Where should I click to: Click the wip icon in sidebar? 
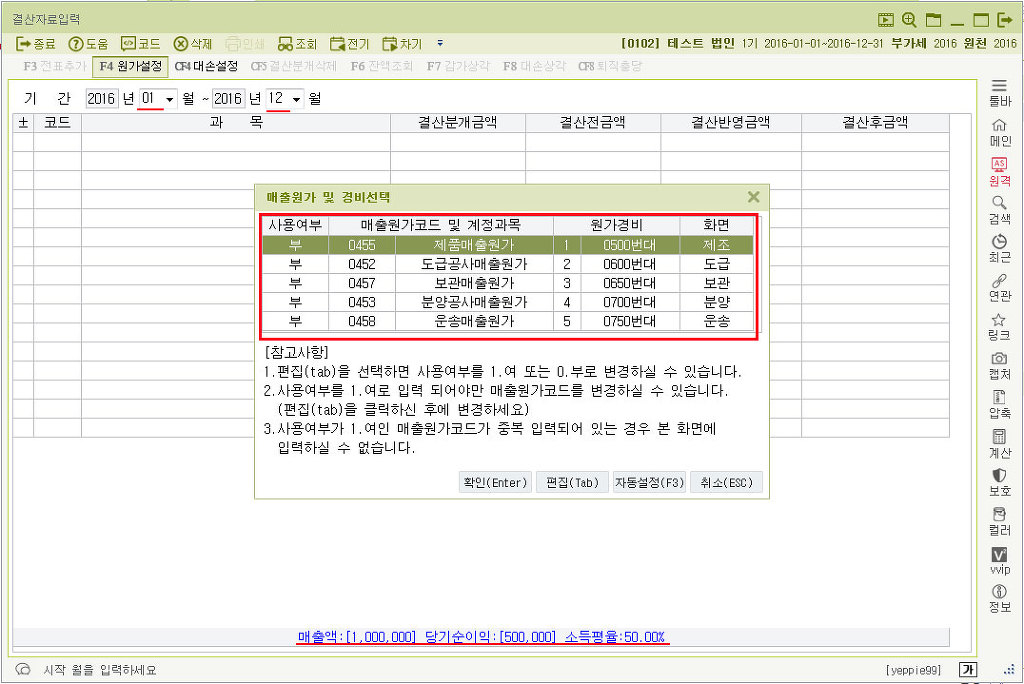point(999,561)
